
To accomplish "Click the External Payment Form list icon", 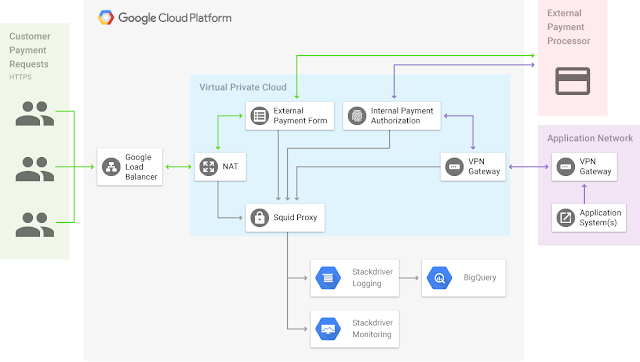I will tap(260, 116).
